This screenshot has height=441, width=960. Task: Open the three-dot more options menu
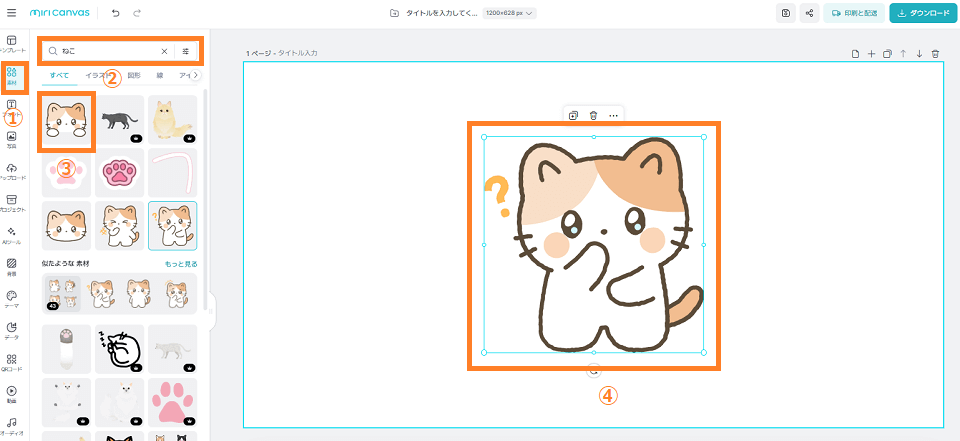tap(613, 116)
